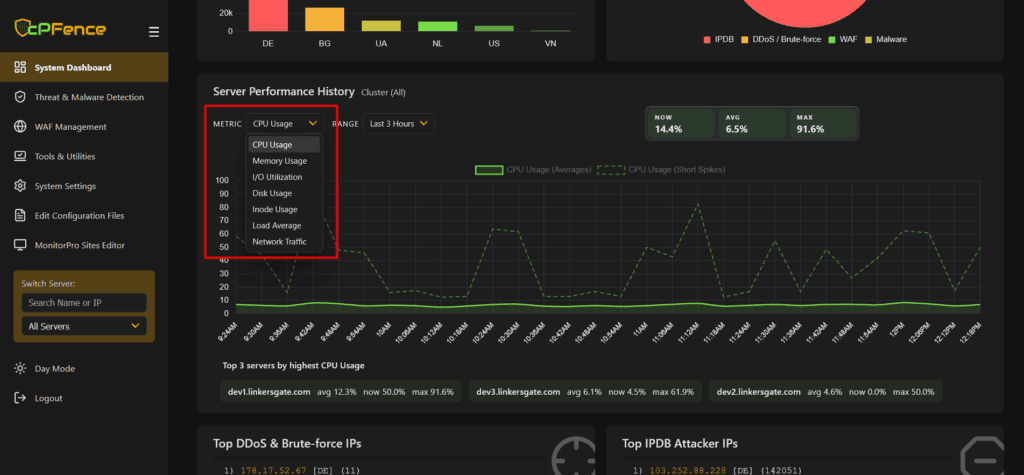
Task: Click the WAF Management globe icon
Action: (20, 127)
